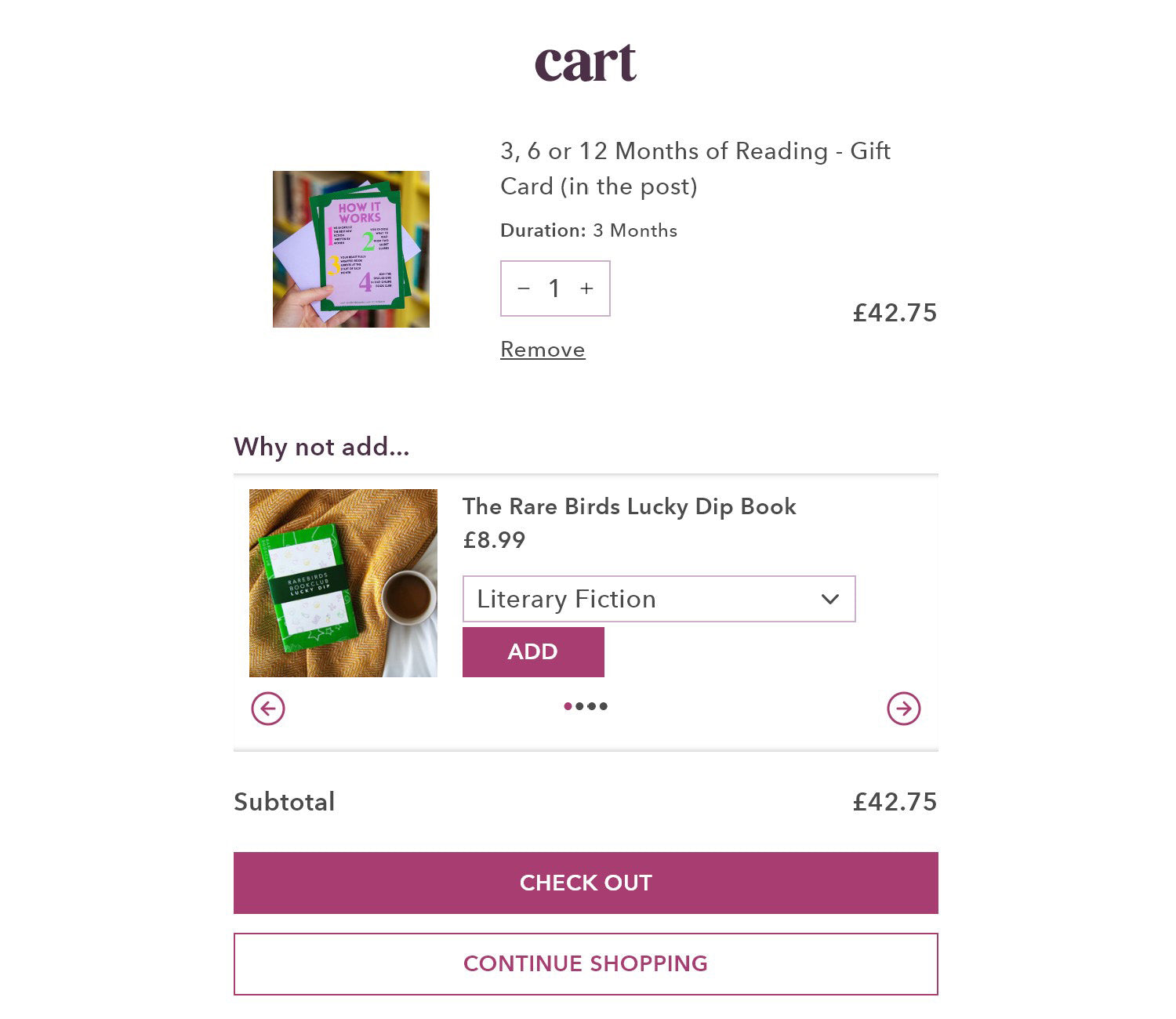The image size is (1176, 1019).
Task: Click the cart page heading
Action: coord(586,63)
